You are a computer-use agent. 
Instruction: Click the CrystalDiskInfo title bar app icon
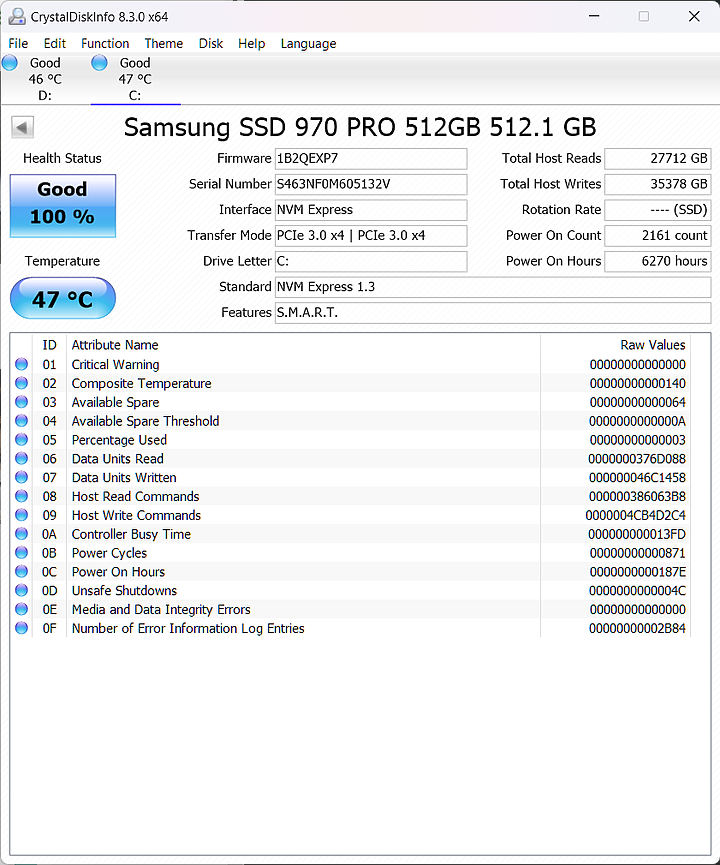(x=17, y=17)
